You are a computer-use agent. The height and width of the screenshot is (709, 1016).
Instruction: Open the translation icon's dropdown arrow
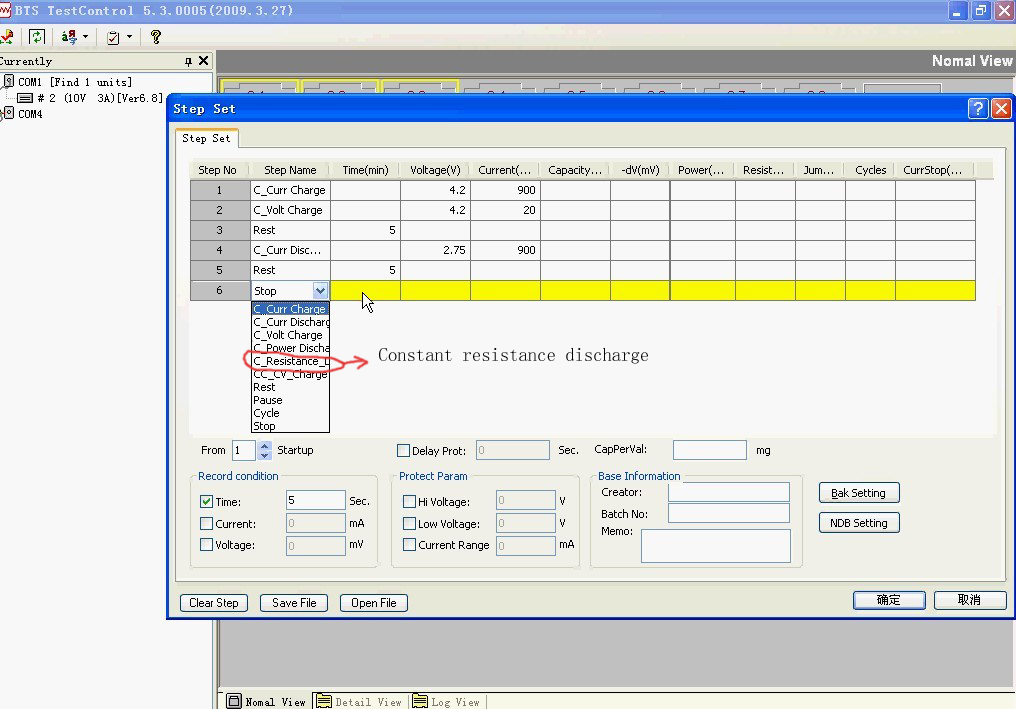click(86, 36)
